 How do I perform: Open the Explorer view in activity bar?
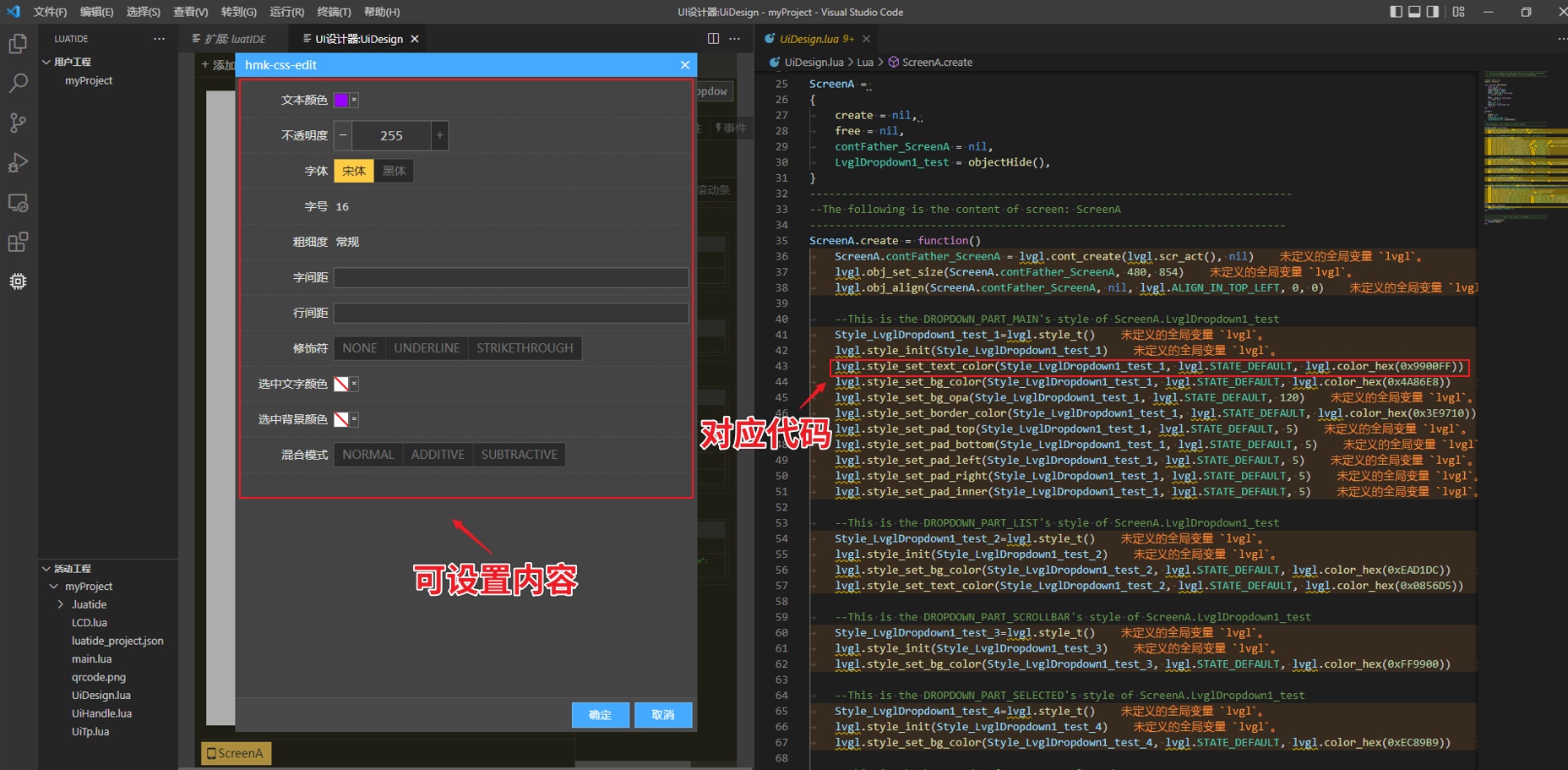pyautogui.click(x=18, y=43)
